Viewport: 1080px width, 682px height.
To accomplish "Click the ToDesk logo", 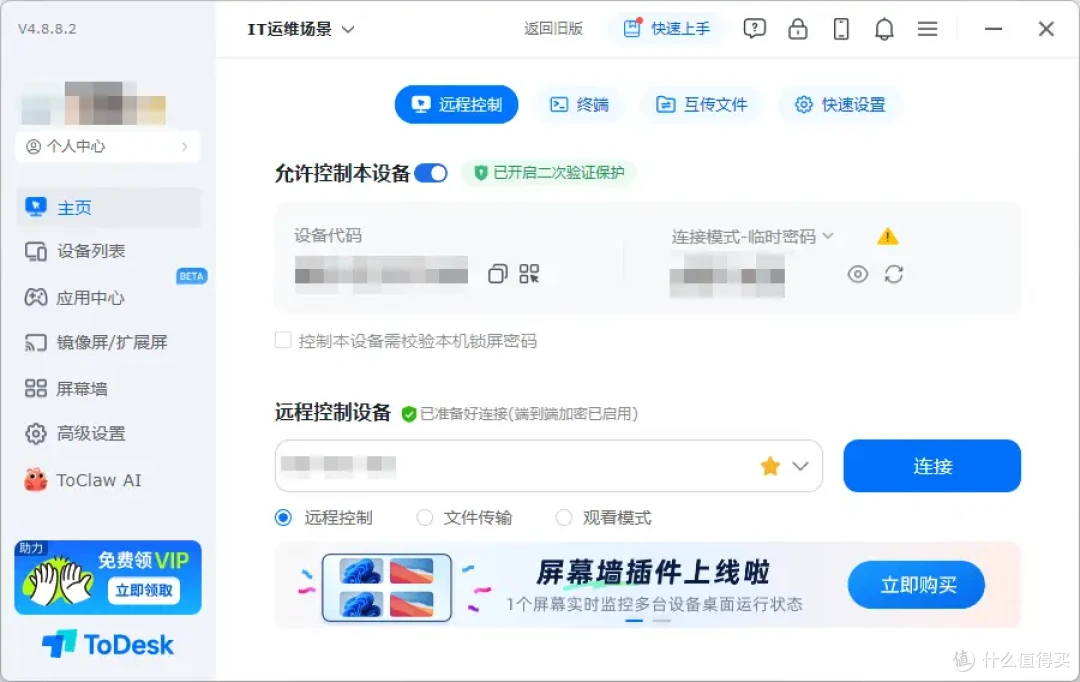I will pyautogui.click(x=108, y=645).
